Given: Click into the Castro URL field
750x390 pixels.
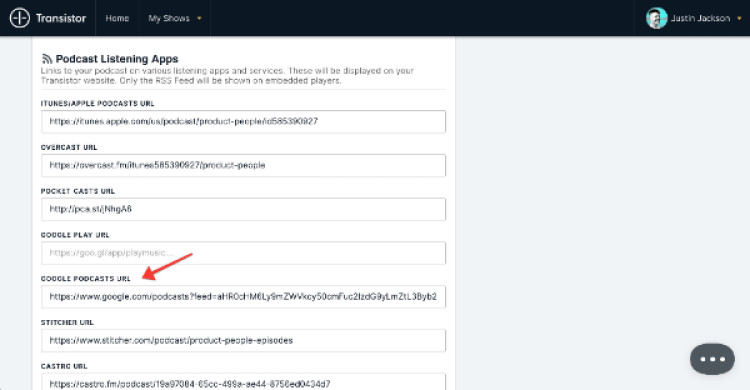Looking at the screenshot, I should point(243,382).
